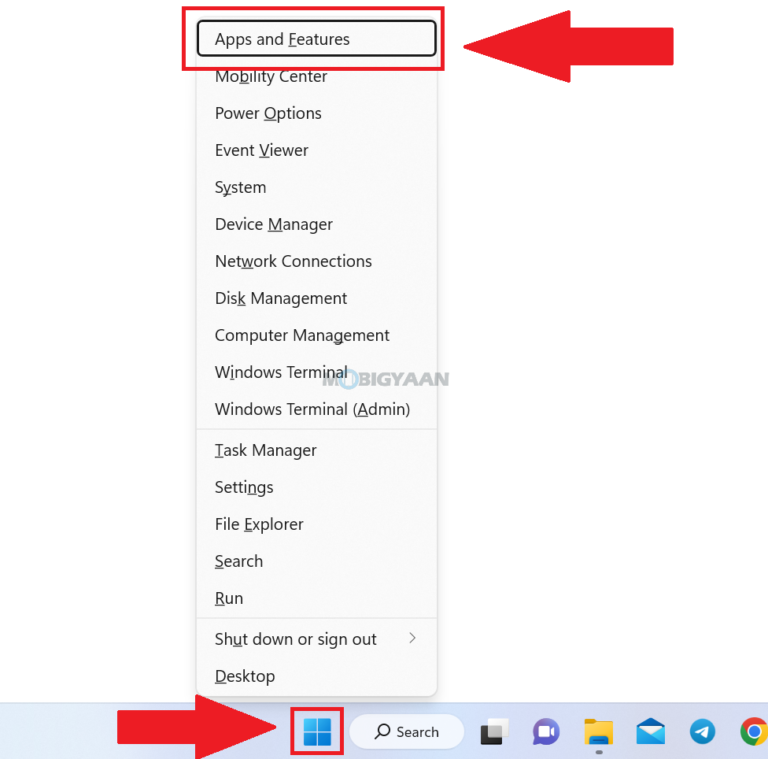Launch Google Chrome from taskbar
The width and height of the screenshot is (768, 759).
point(754,732)
